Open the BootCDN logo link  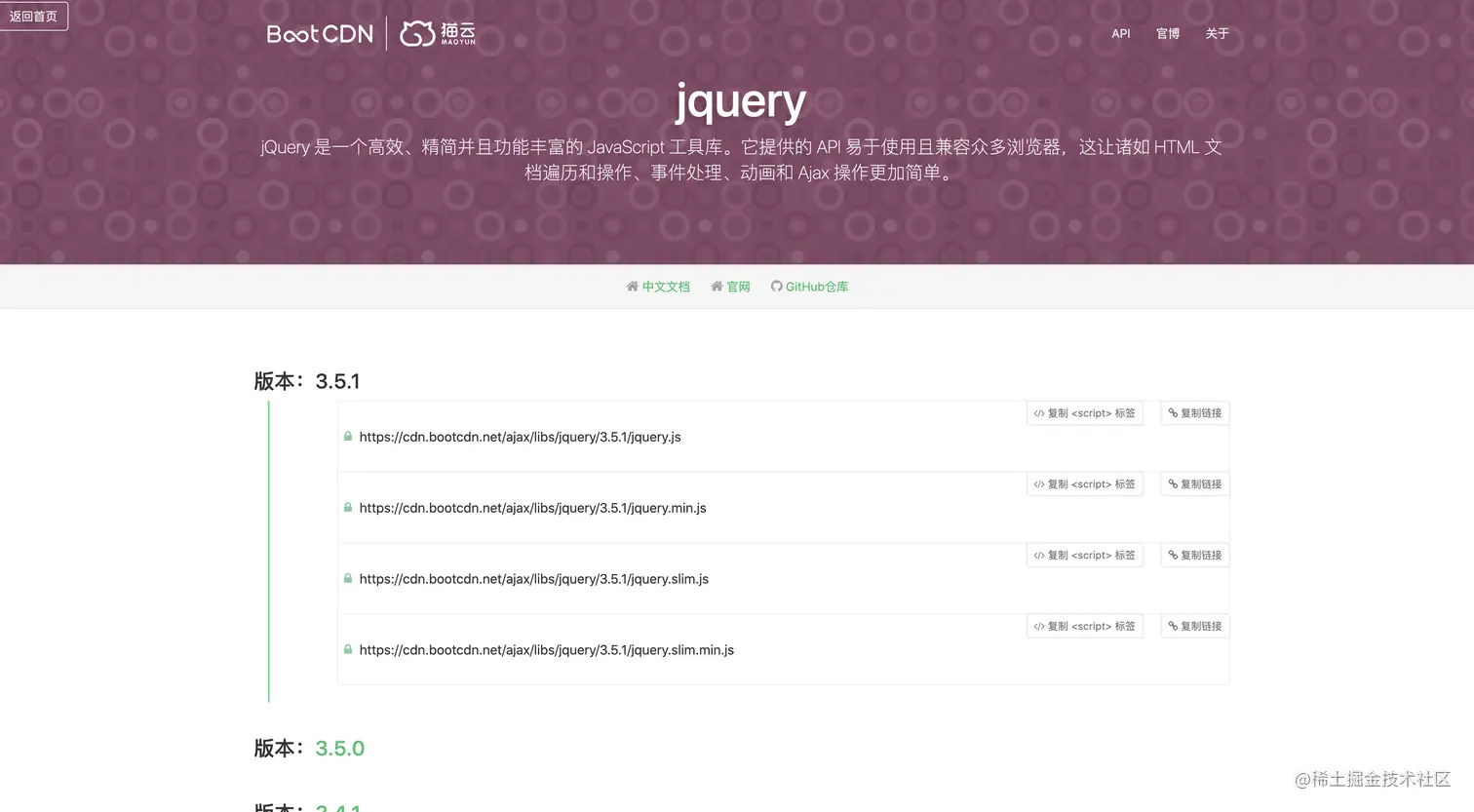pos(320,34)
